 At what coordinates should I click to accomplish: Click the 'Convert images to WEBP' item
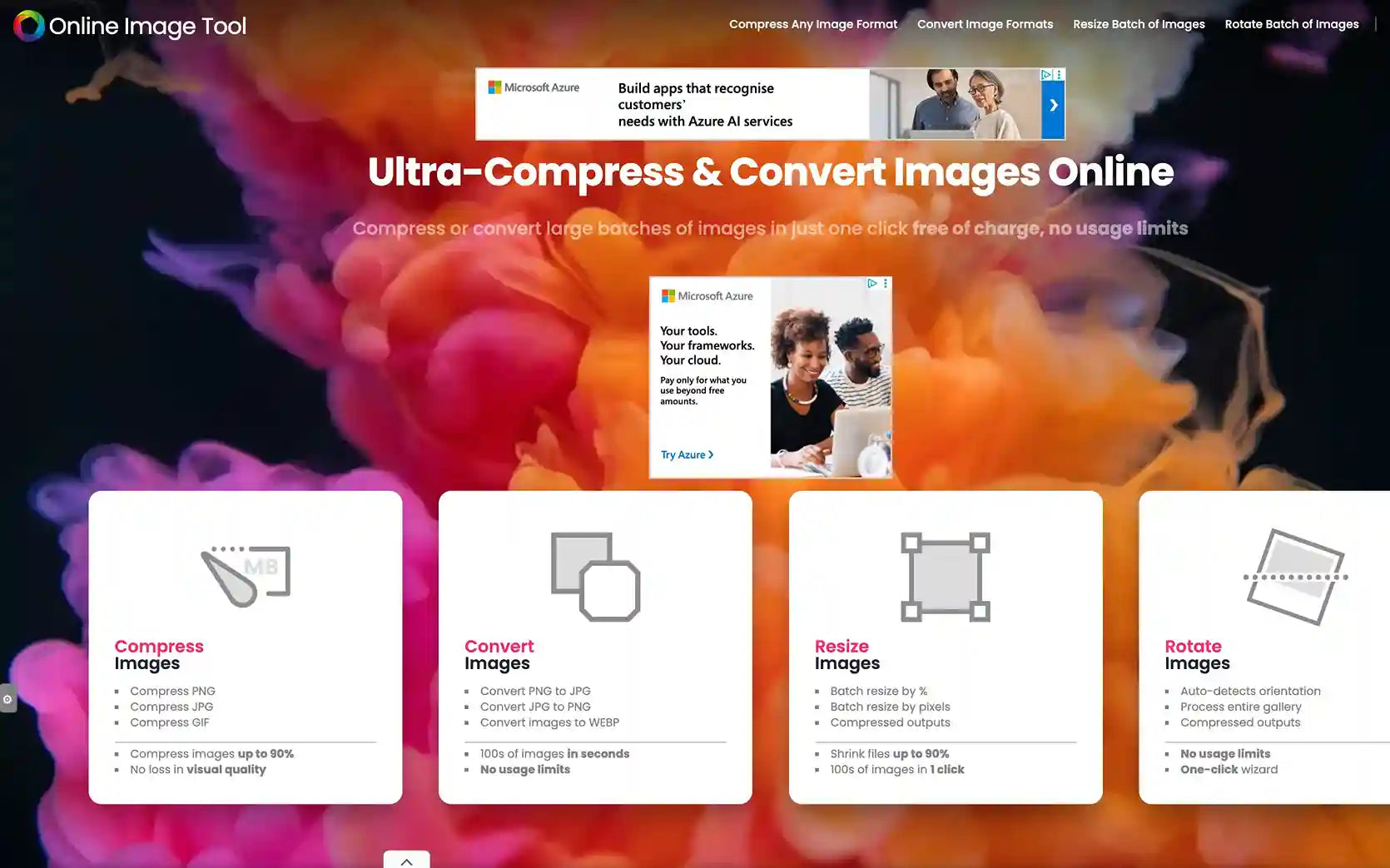[x=549, y=723]
